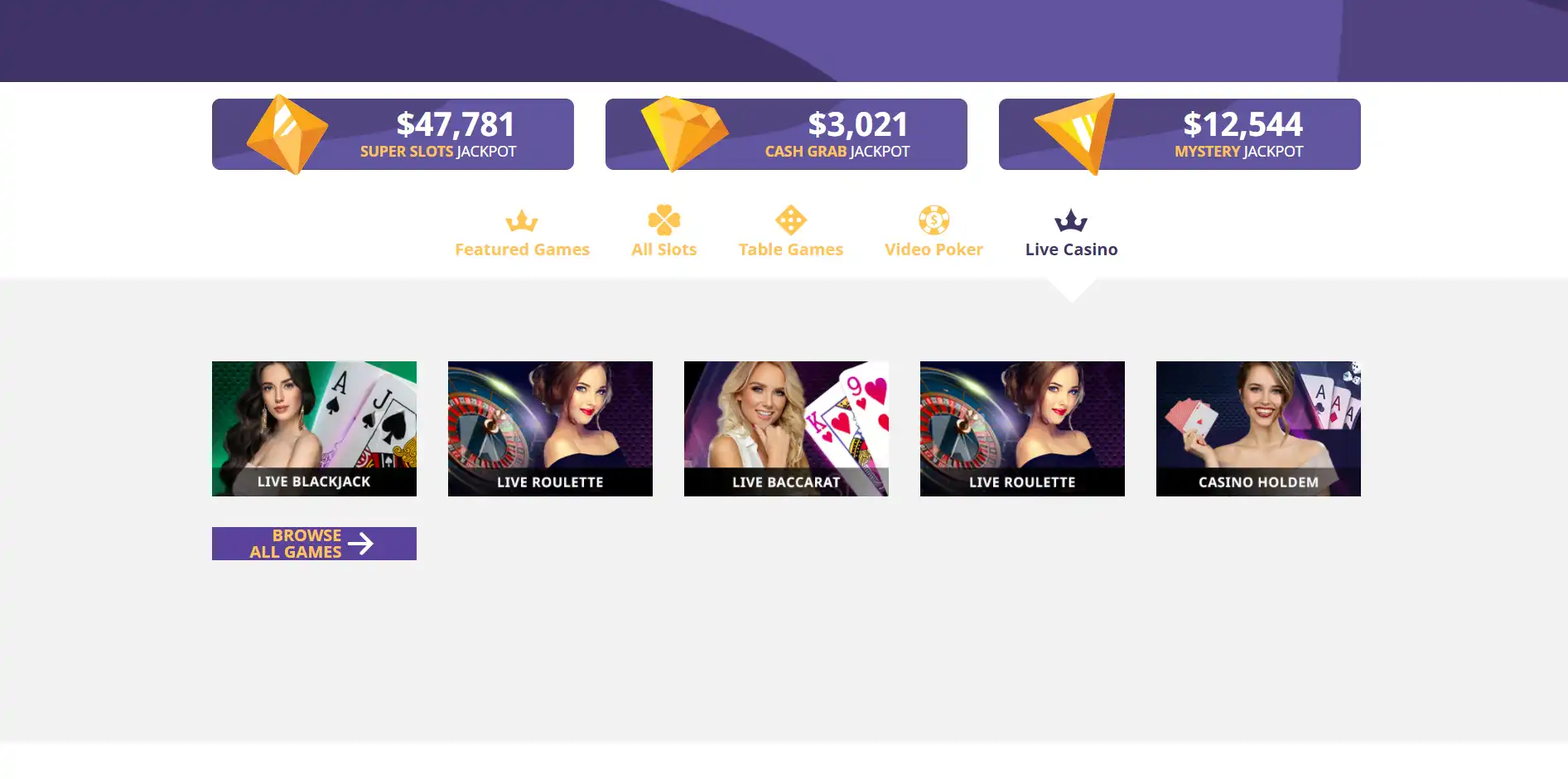Launch the Live Blackjack game thumbnail
Image resolution: width=1568 pixels, height=779 pixels.
[314, 428]
